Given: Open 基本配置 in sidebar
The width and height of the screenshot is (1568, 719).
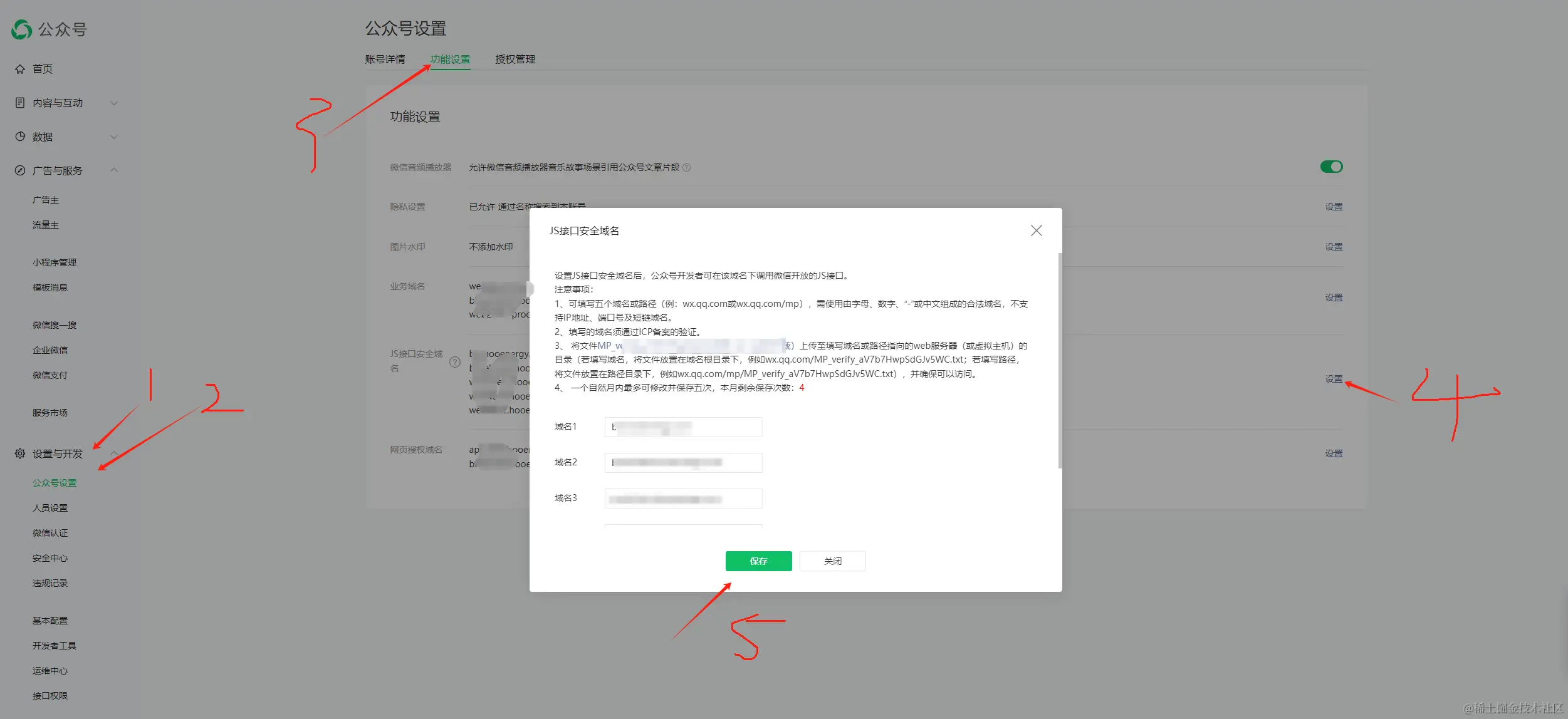Looking at the screenshot, I should coord(50,621).
